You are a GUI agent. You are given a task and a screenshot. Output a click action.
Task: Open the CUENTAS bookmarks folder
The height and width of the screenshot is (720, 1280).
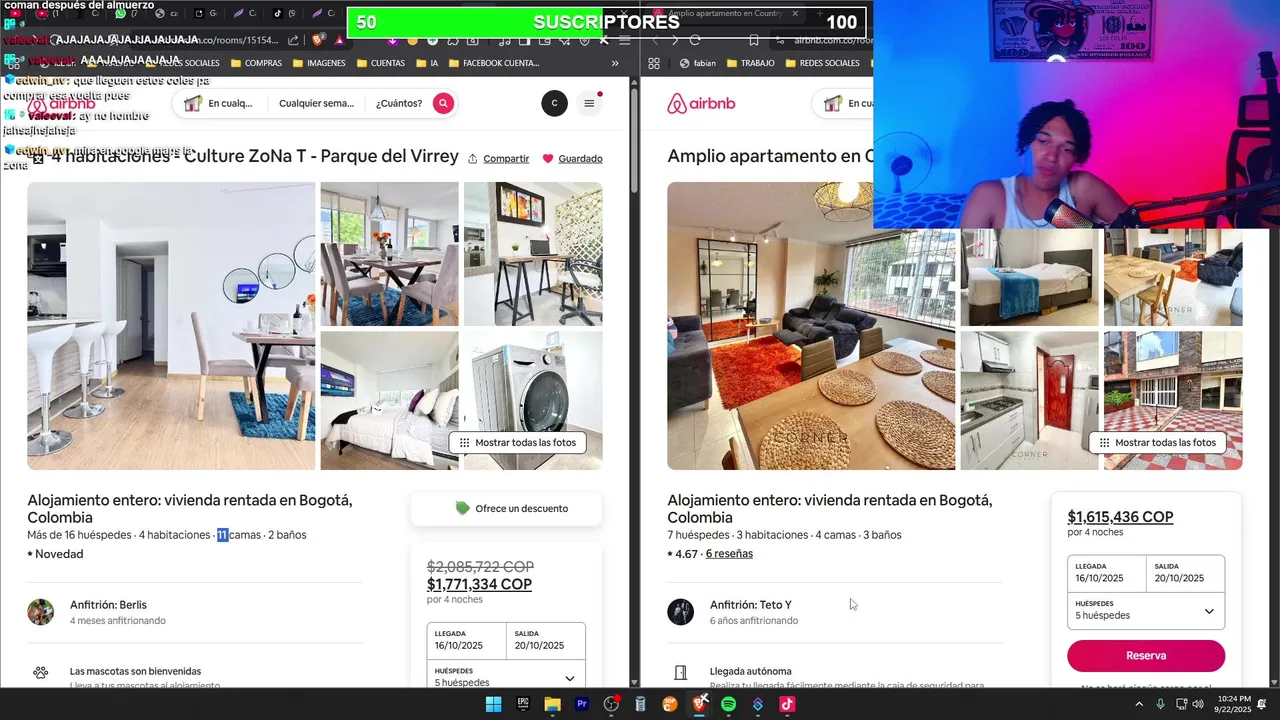[x=380, y=63]
